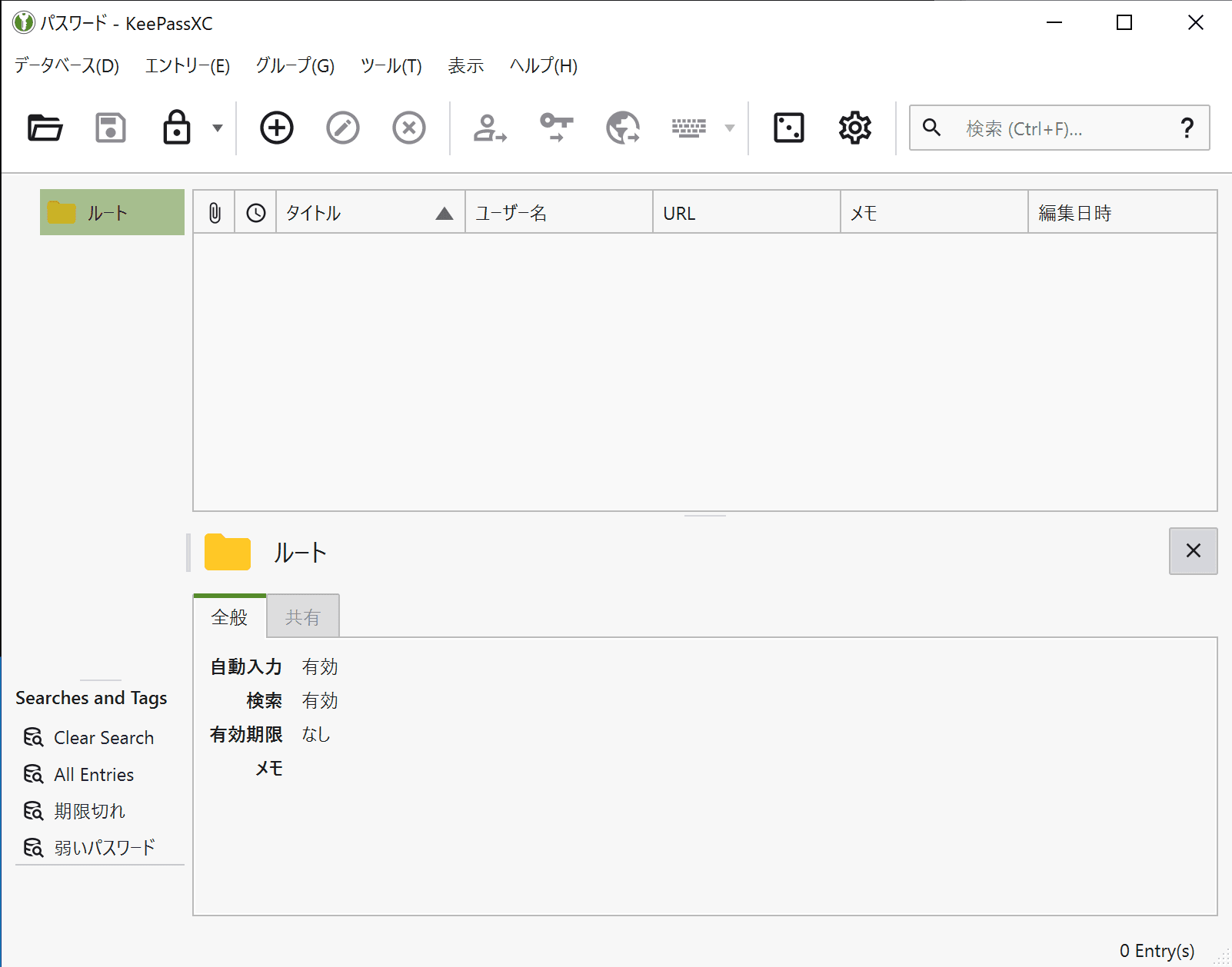Close the ルート preview panel
This screenshot has height=967, width=1232.
[1194, 551]
